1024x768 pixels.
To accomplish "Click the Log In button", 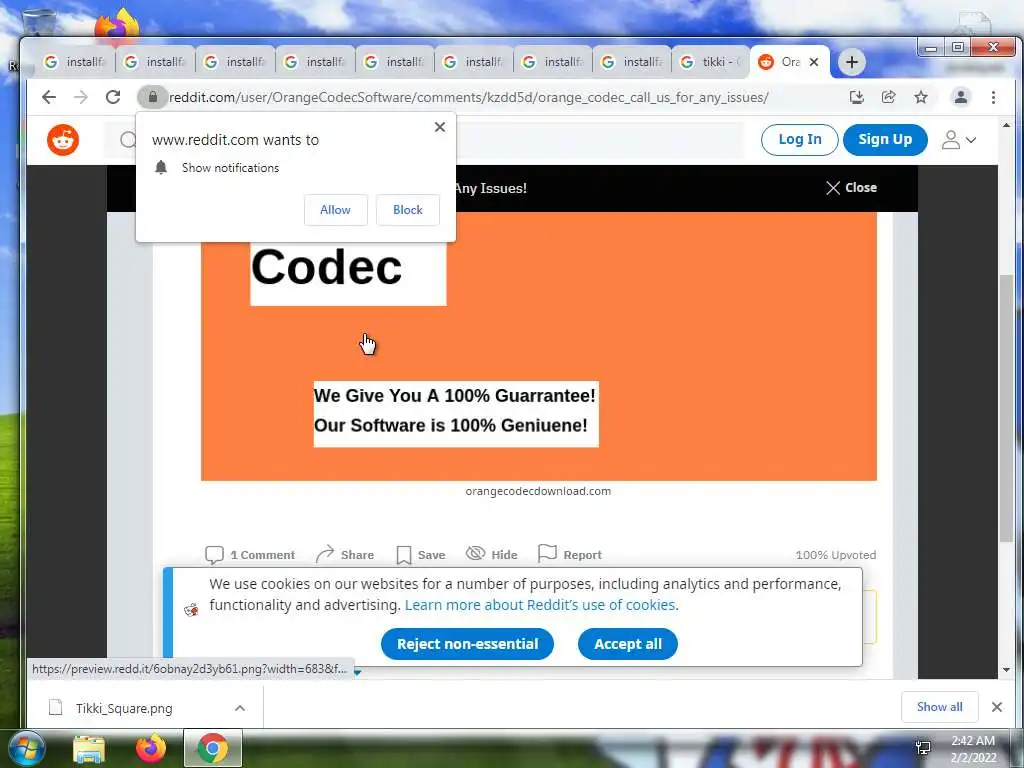I will pyautogui.click(x=799, y=140).
